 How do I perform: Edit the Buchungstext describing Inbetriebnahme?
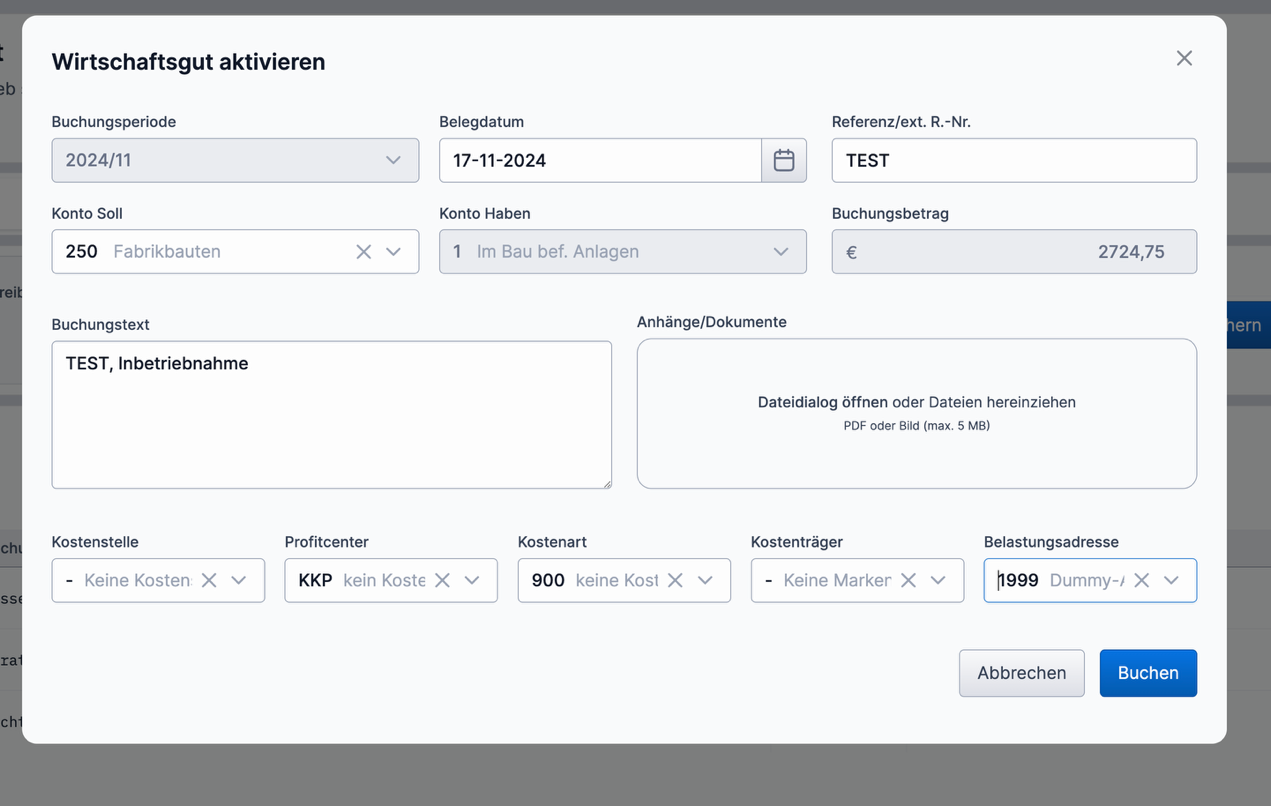[331, 414]
